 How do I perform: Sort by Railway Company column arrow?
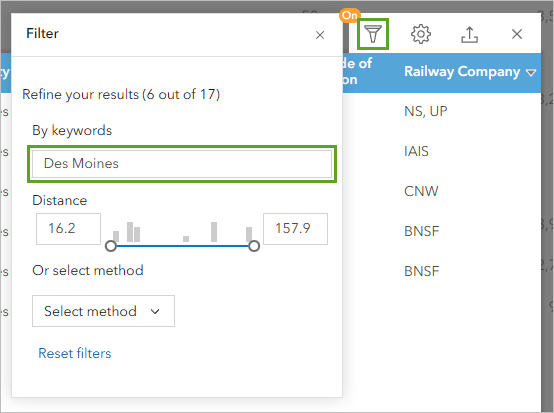click(531, 72)
